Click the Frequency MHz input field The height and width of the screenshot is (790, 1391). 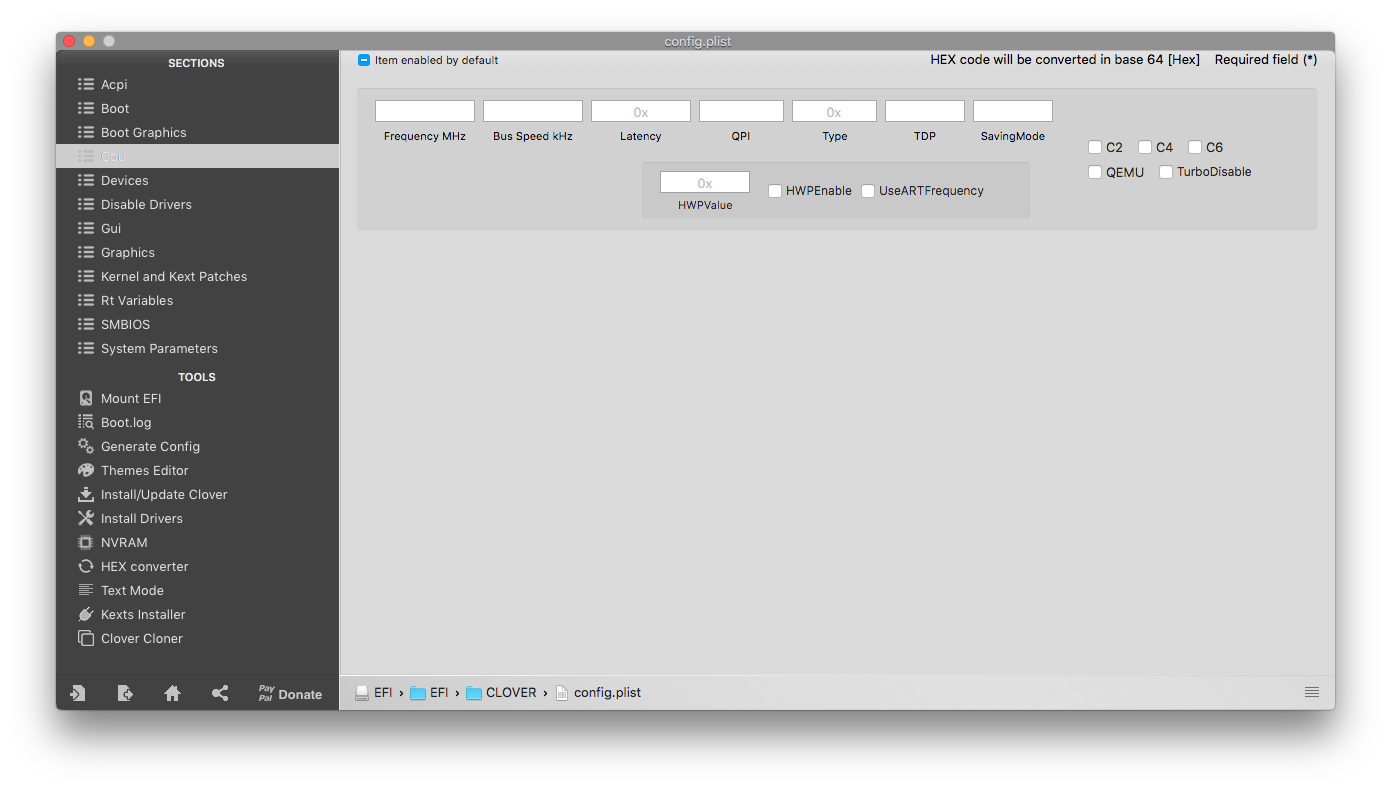(425, 111)
